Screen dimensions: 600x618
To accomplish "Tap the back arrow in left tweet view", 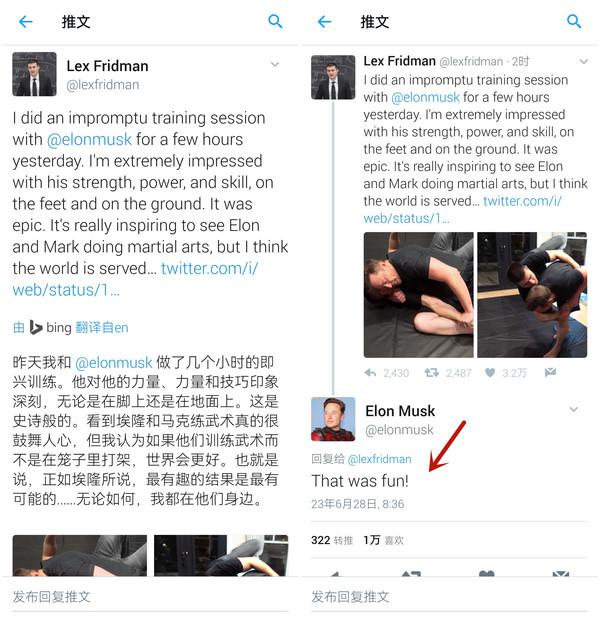I will [x=26, y=22].
